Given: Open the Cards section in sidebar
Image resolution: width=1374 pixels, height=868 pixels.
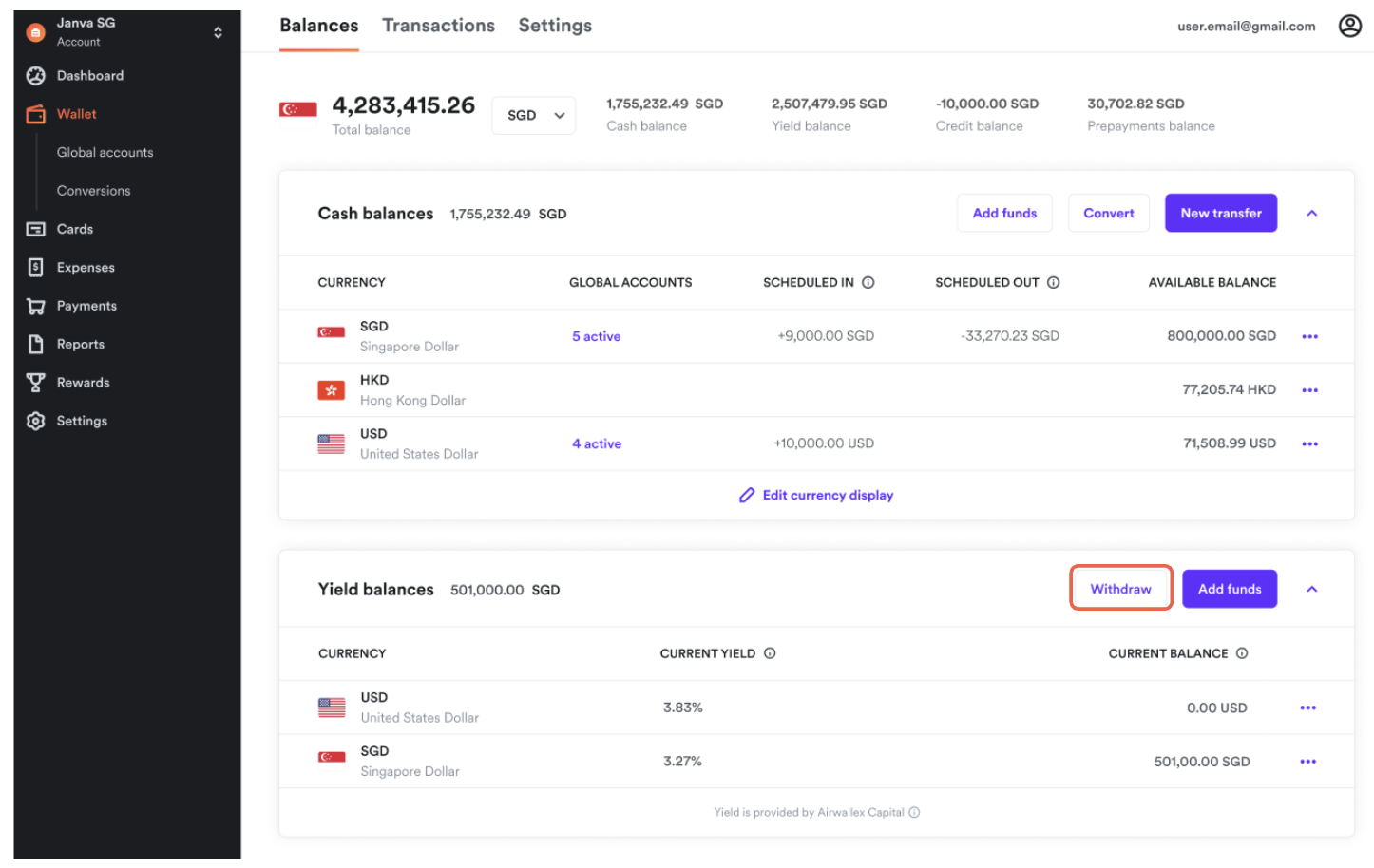Looking at the screenshot, I should click(74, 229).
